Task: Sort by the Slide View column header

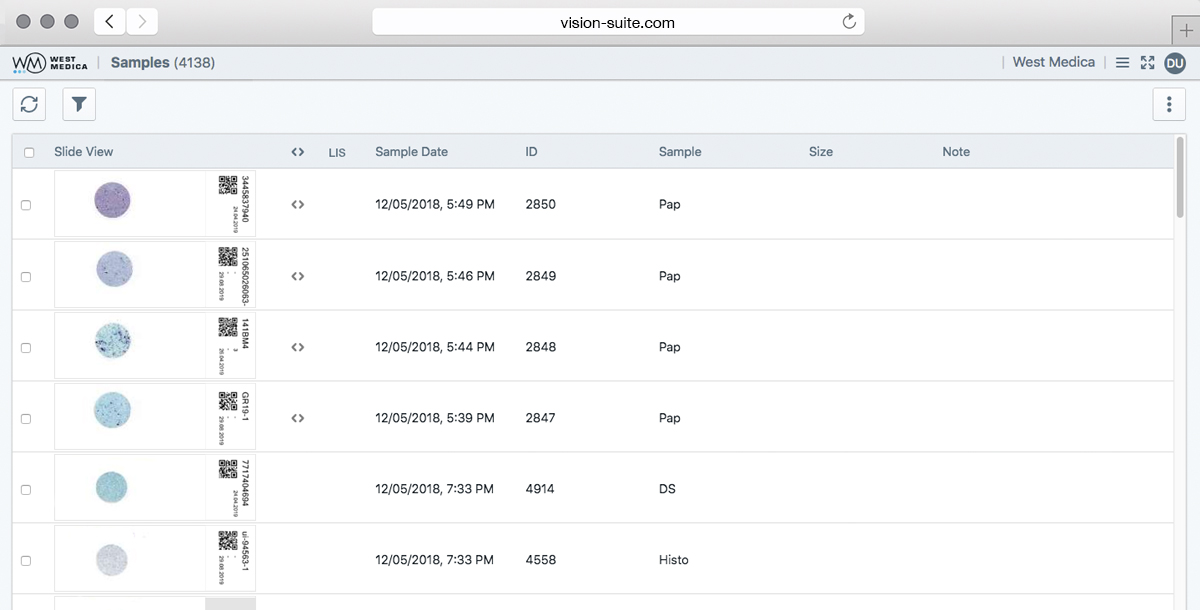Action: click(84, 152)
